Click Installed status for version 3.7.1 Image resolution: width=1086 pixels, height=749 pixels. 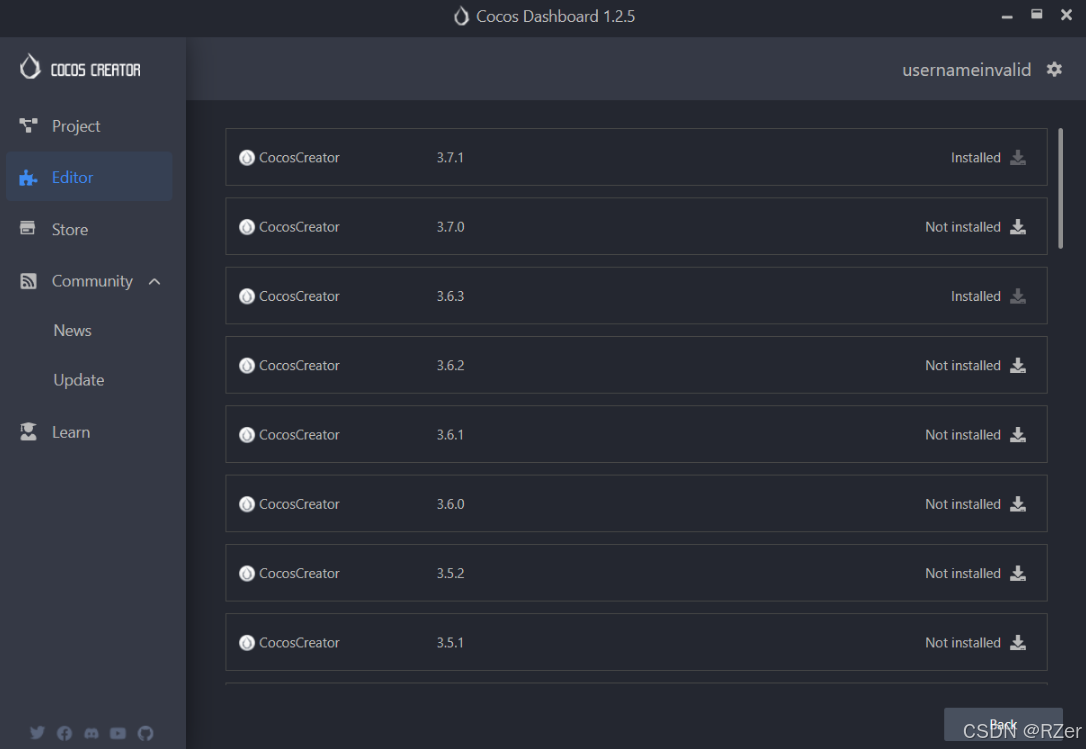[x=975, y=157]
